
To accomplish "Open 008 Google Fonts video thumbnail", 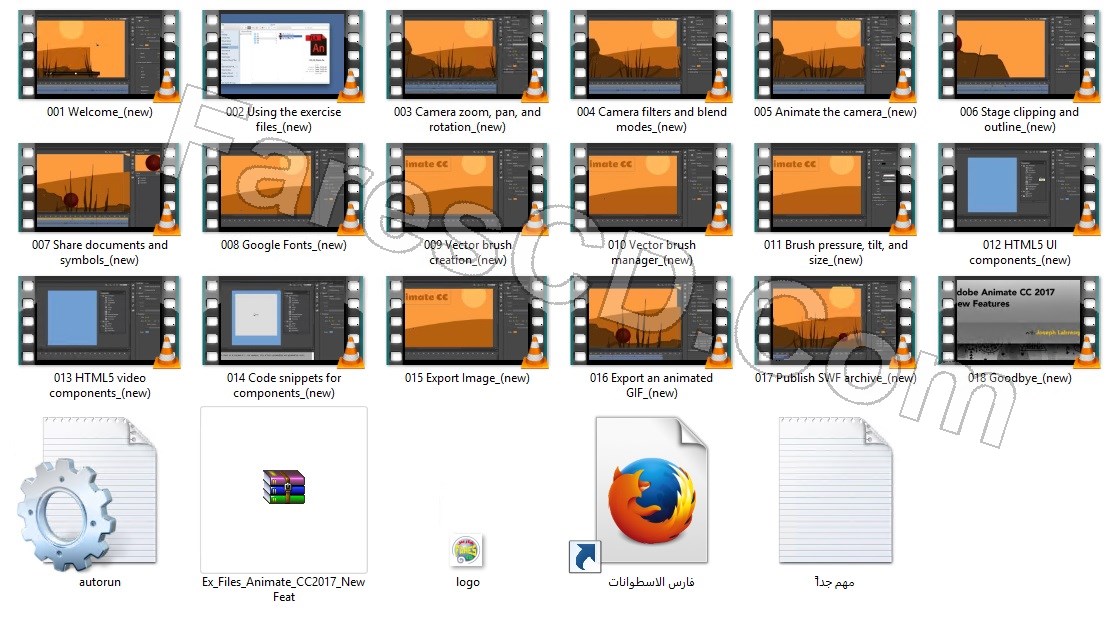I will click(283, 189).
